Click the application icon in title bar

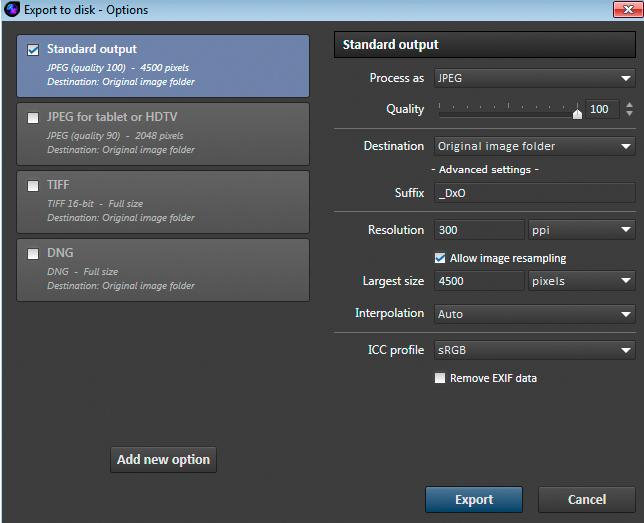tap(12, 9)
